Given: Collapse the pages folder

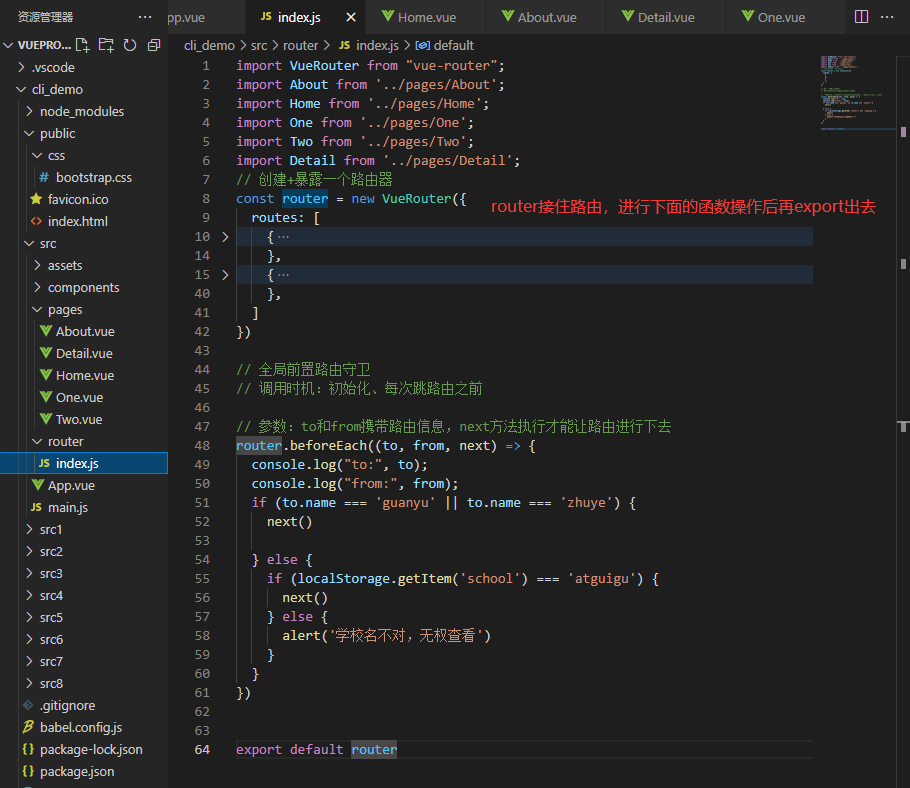Looking at the screenshot, I should tap(37, 309).
